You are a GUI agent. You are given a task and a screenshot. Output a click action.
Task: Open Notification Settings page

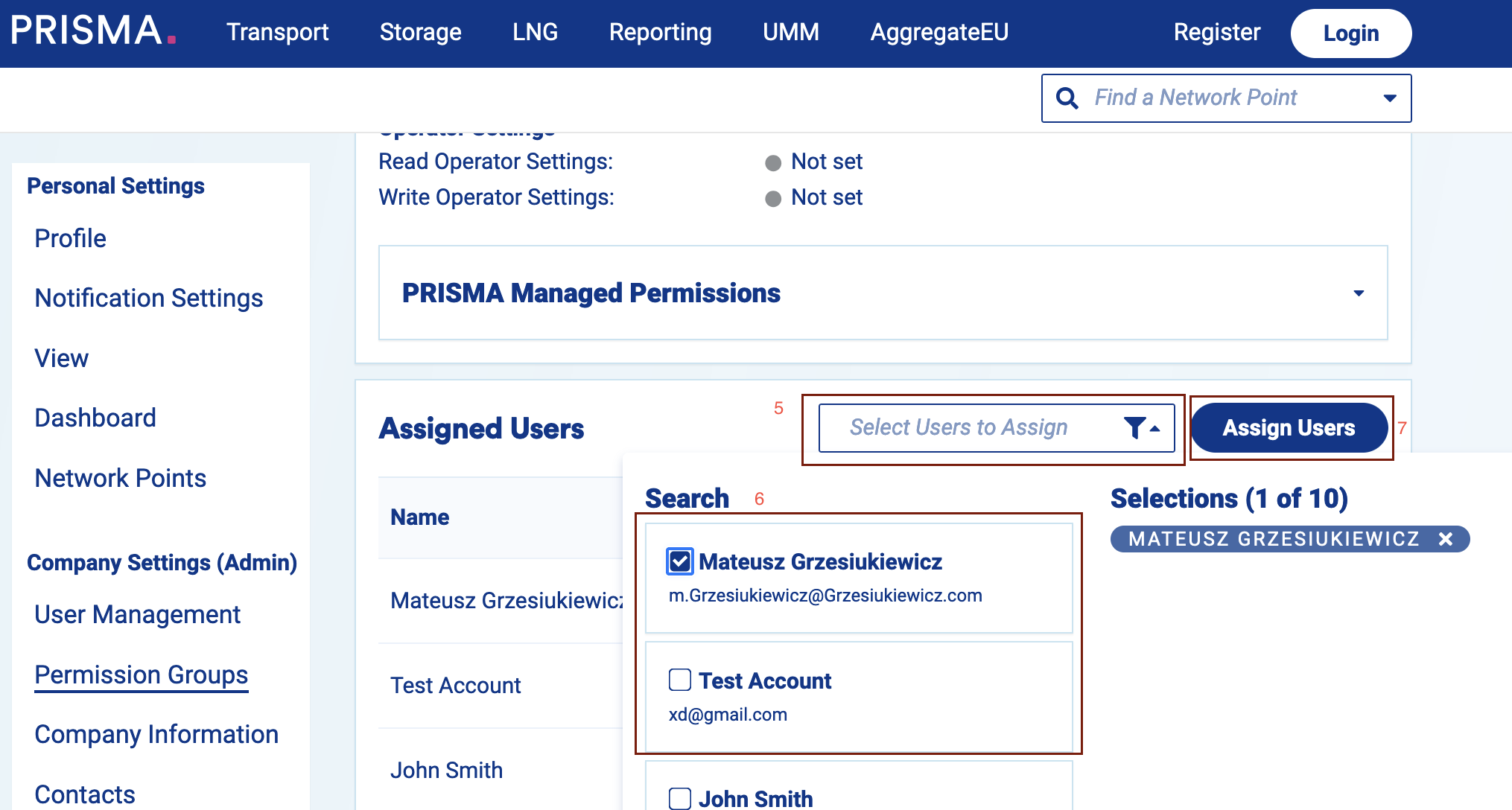tap(148, 298)
